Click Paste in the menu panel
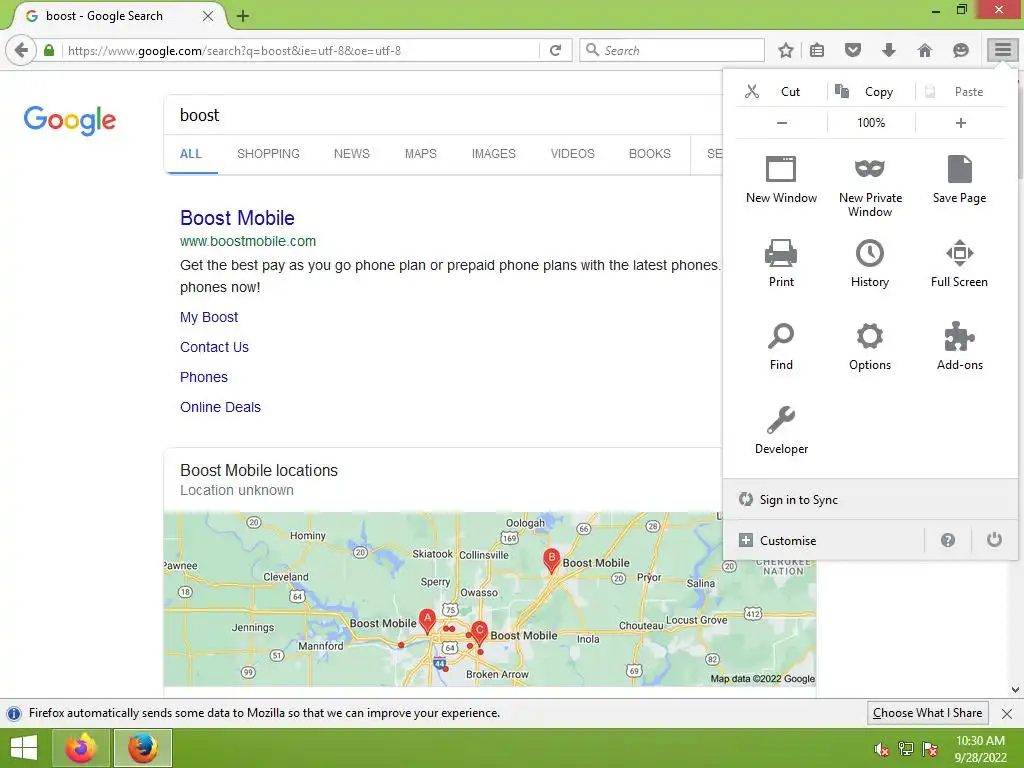 tap(960, 91)
